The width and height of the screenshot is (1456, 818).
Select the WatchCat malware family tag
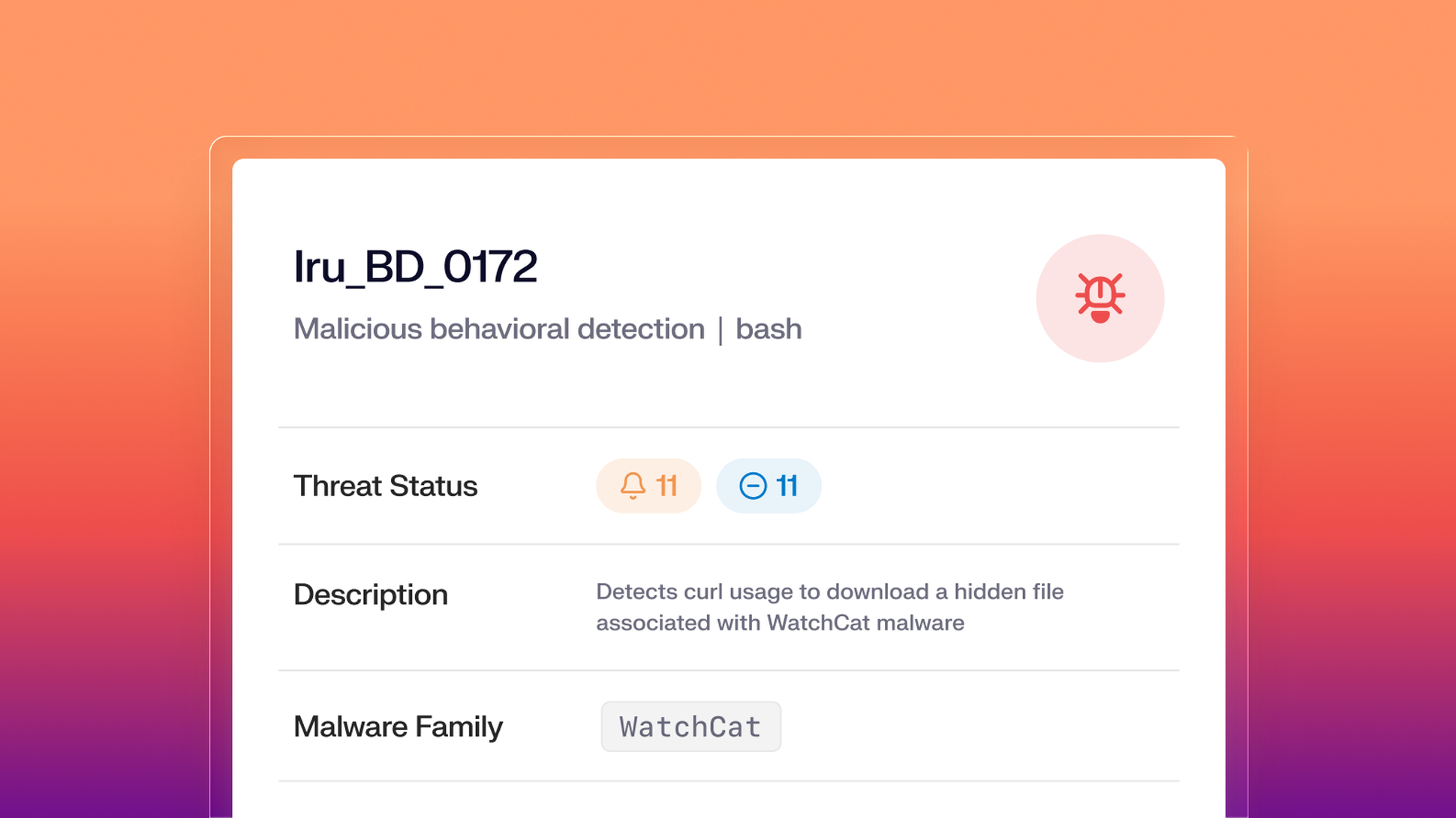[x=690, y=726]
